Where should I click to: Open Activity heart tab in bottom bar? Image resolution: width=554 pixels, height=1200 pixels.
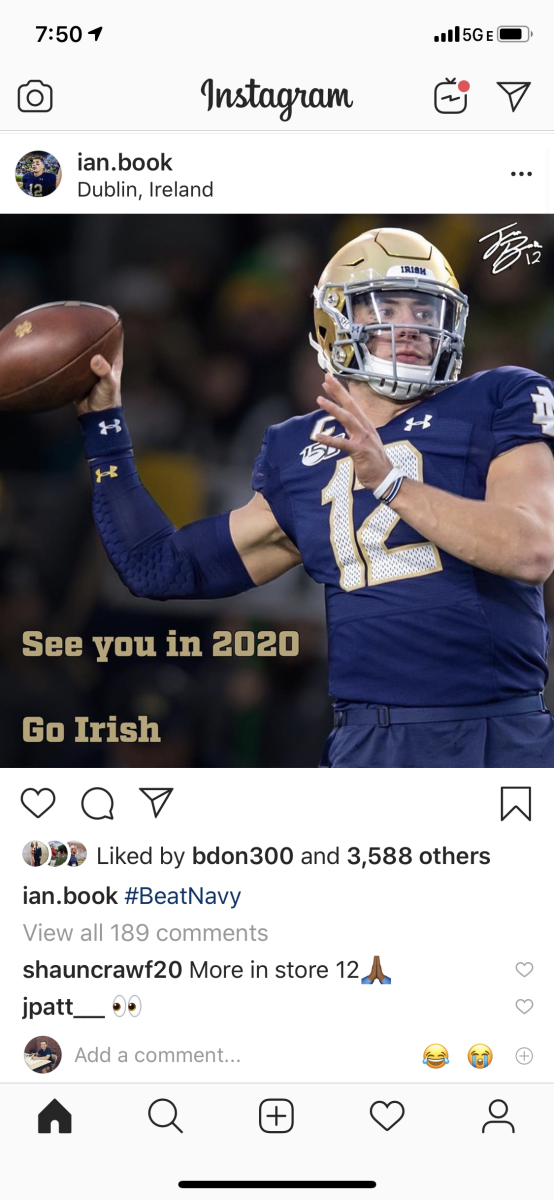point(387,1116)
